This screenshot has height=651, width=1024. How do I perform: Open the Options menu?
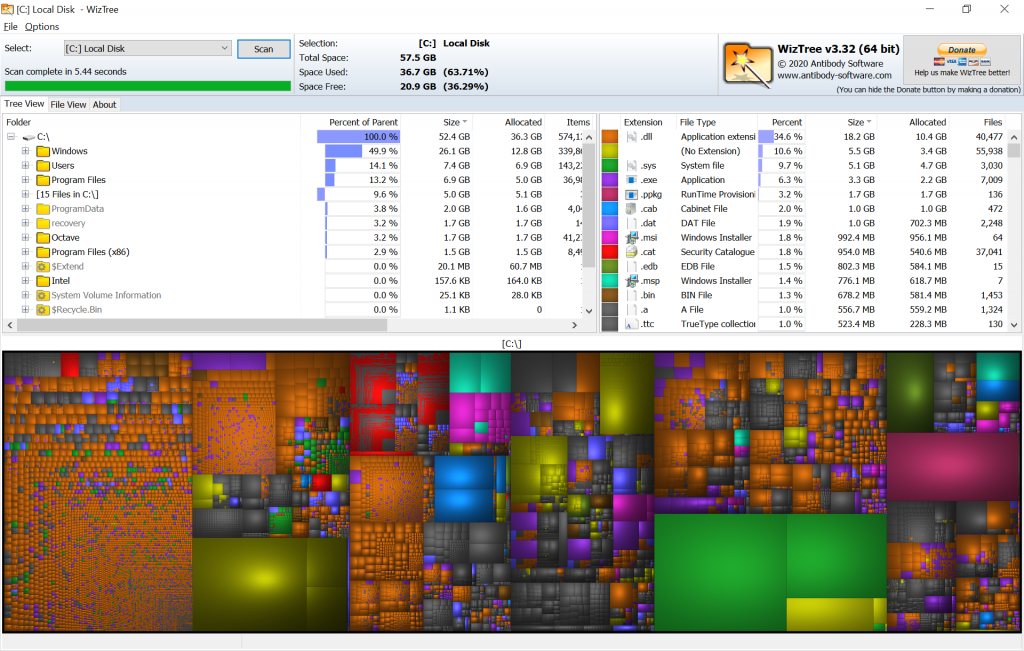(x=41, y=26)
